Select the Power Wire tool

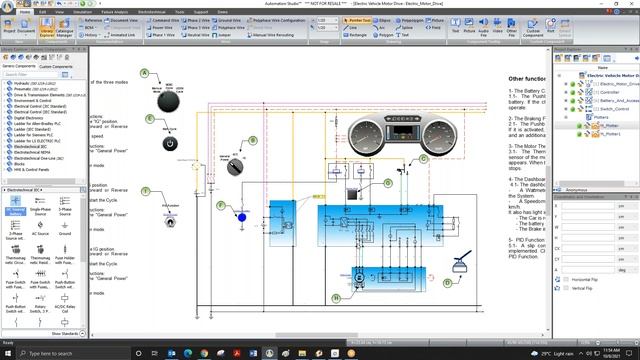(x=160, y=27)
